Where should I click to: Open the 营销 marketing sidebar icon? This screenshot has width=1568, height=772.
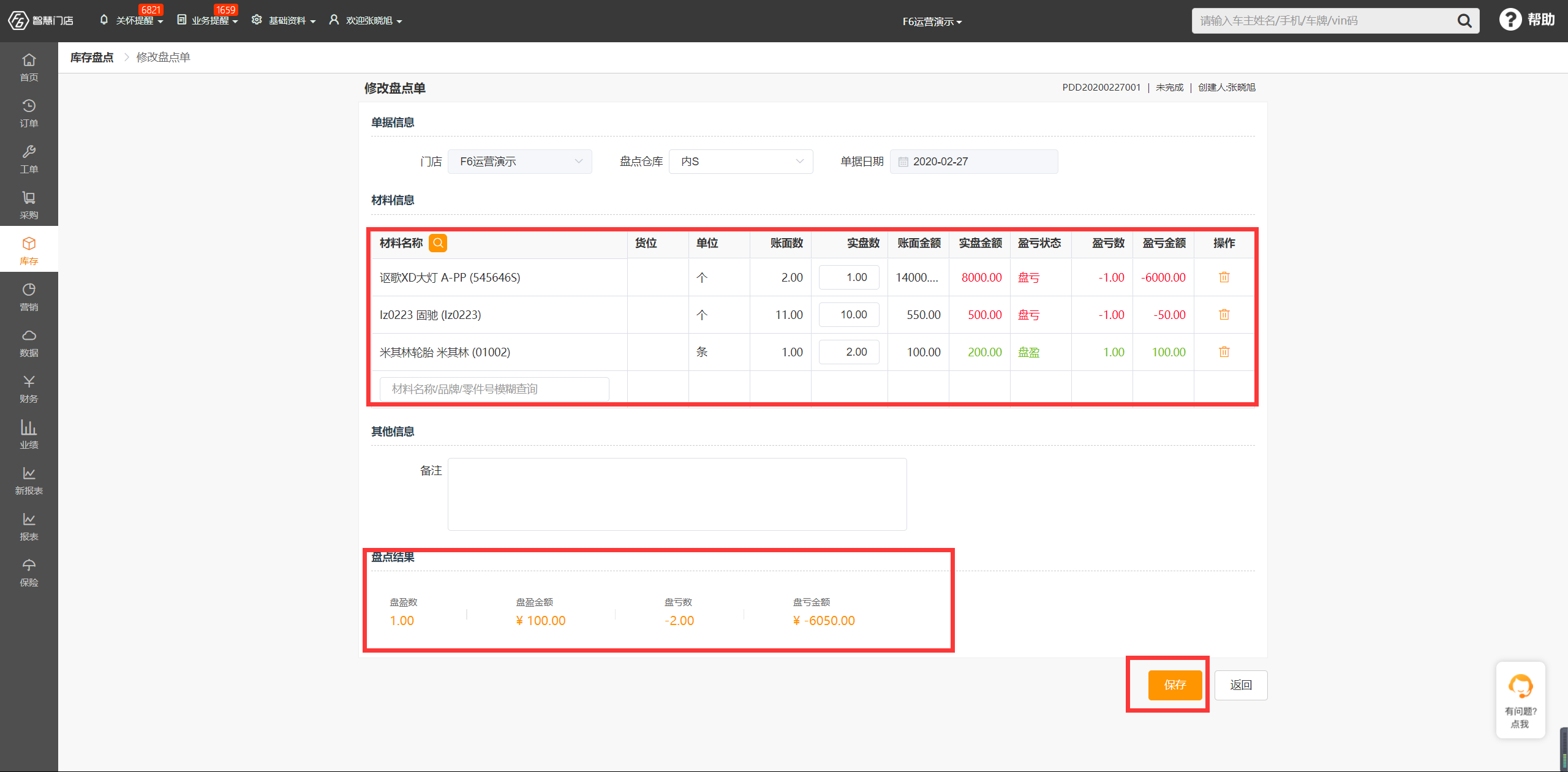(29, 296)
